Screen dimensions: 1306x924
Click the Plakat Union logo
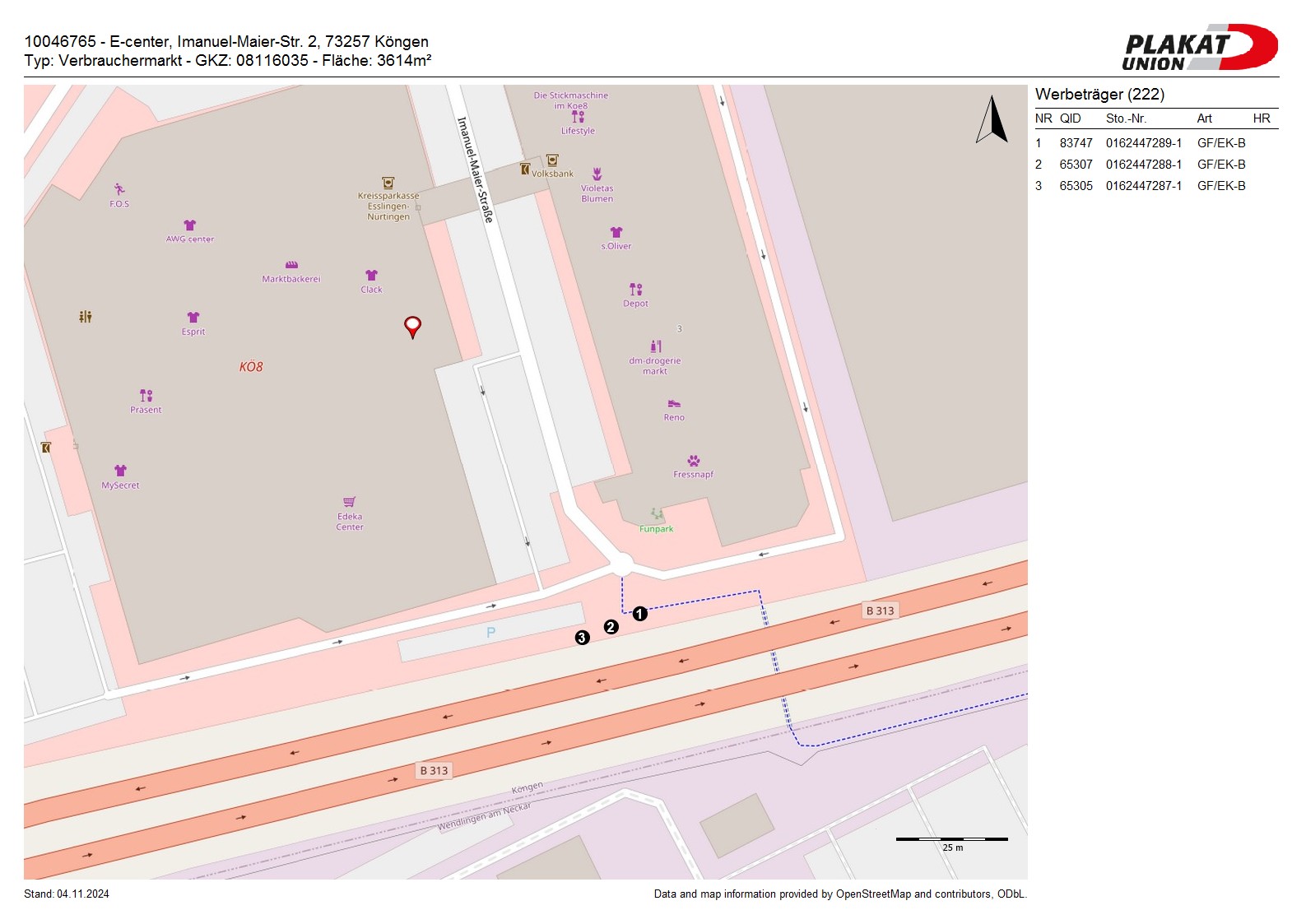point(1199,48)
